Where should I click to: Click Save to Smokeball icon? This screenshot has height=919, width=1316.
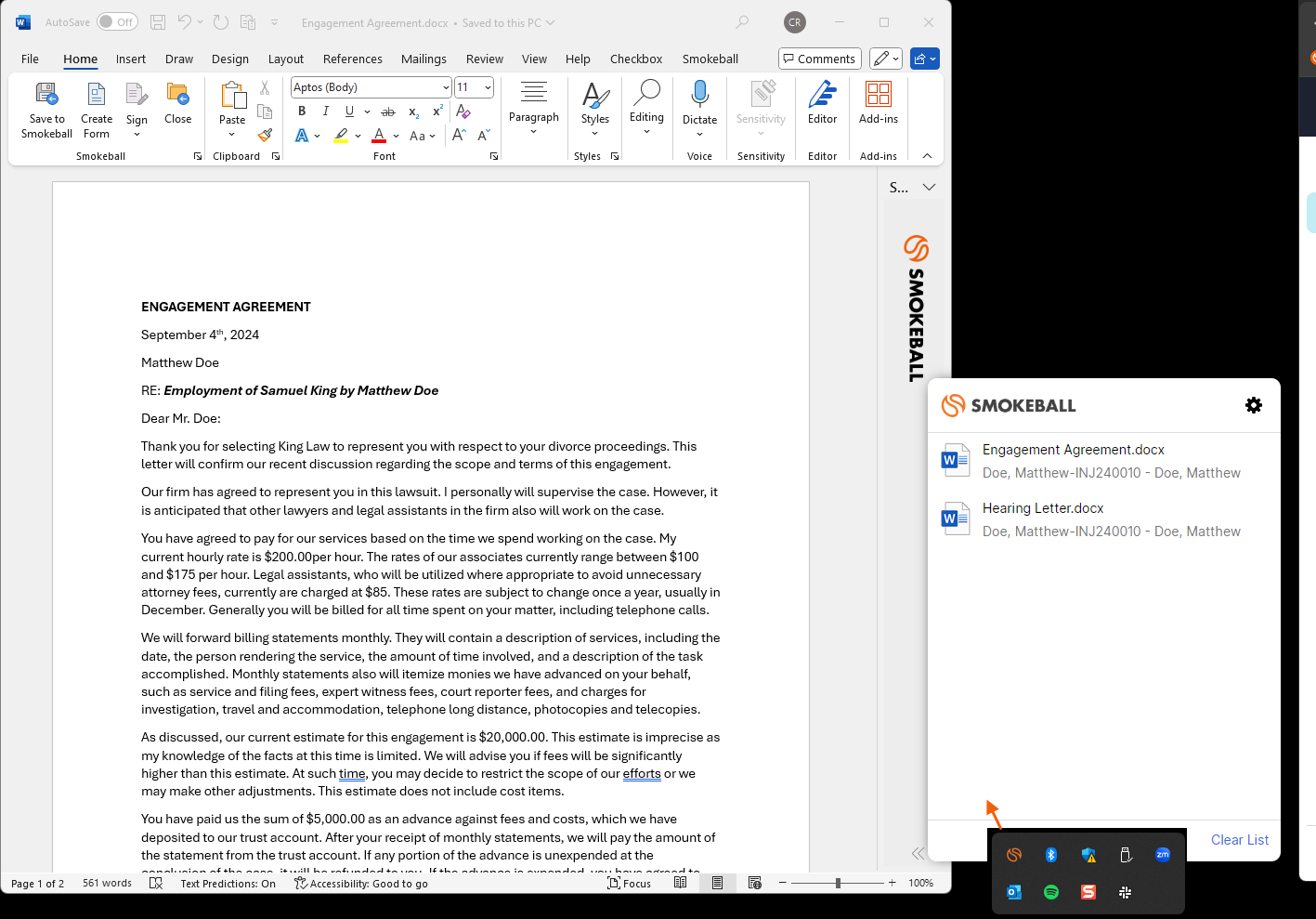pos(46,94)
